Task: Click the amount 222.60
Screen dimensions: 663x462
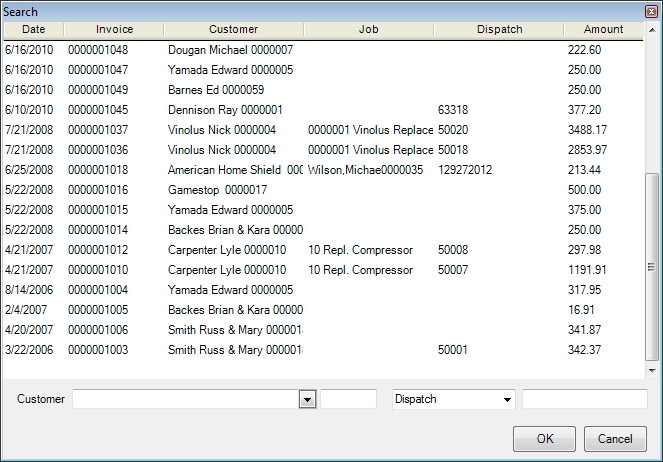Action: [x=584, y=50]
